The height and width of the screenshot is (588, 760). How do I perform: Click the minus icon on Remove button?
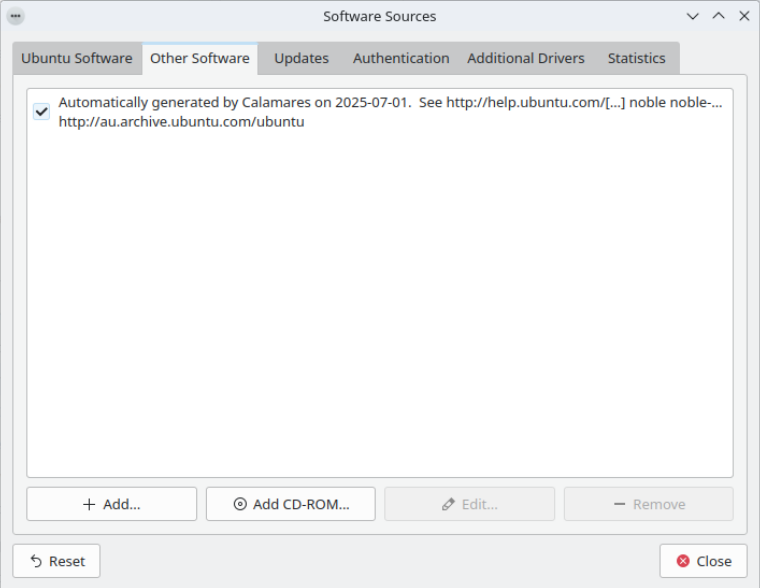pyautogui.click(x=620, y=505)
